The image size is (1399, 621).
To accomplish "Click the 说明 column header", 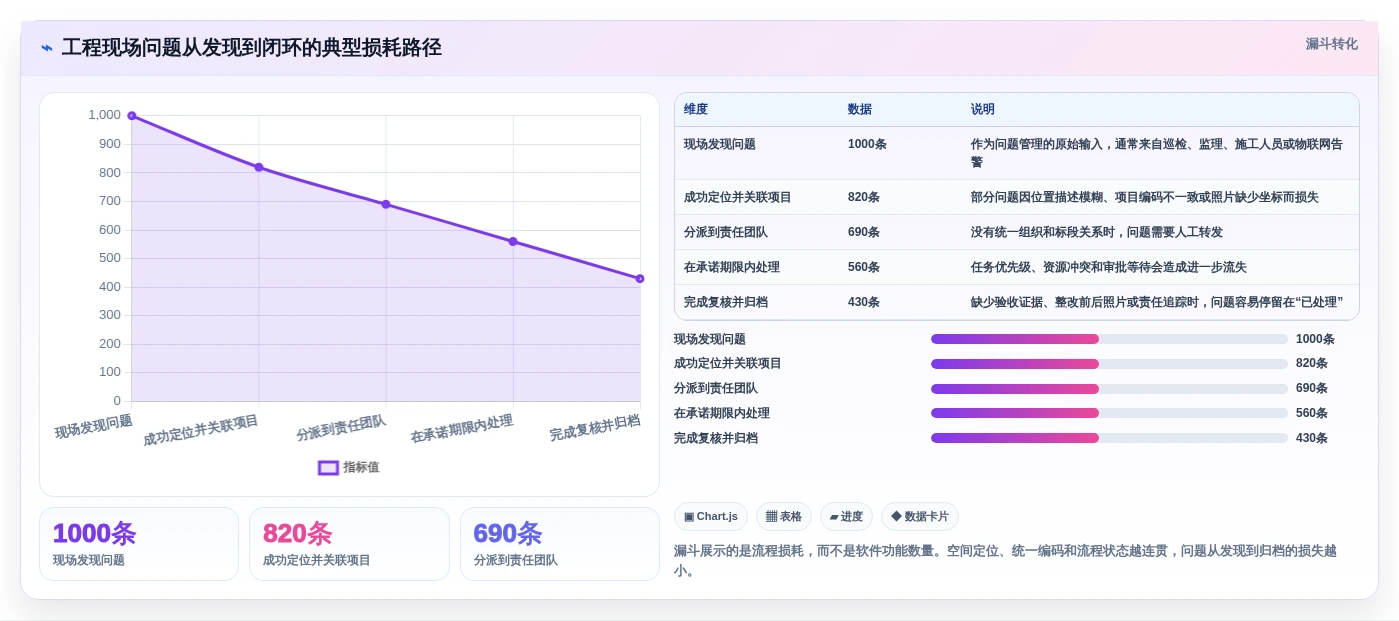I will [x=983, y=109].
